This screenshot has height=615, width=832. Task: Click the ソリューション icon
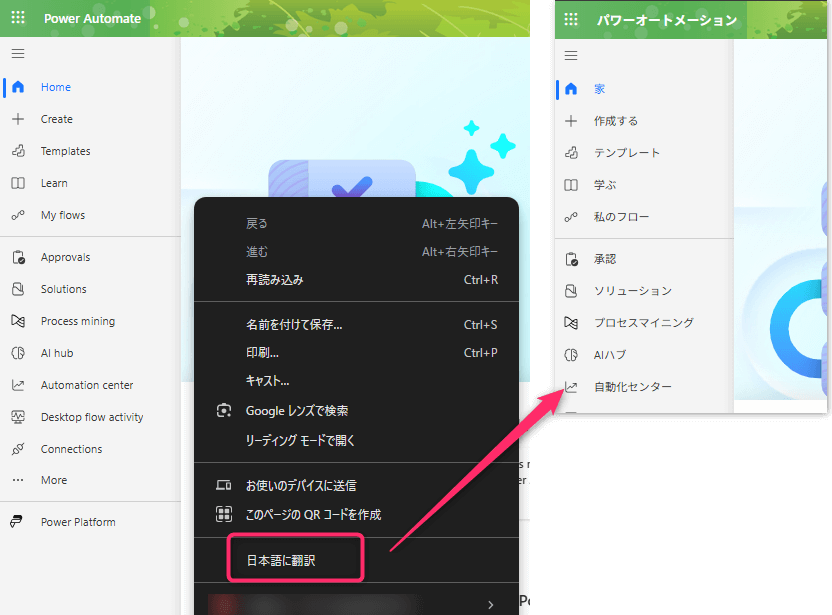click(x=571, y=291)
